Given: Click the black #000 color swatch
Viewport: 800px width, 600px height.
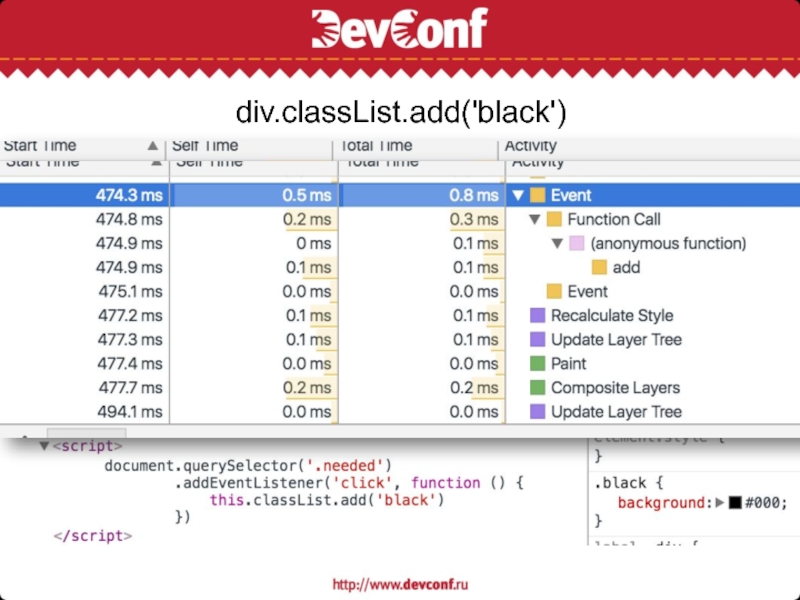Looking at the screenshot, I should click(x=735, y=503).
